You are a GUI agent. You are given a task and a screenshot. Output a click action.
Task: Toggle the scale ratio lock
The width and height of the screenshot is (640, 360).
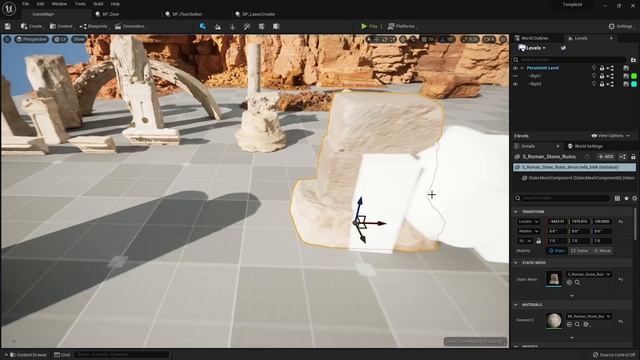[x=538, y=241]
